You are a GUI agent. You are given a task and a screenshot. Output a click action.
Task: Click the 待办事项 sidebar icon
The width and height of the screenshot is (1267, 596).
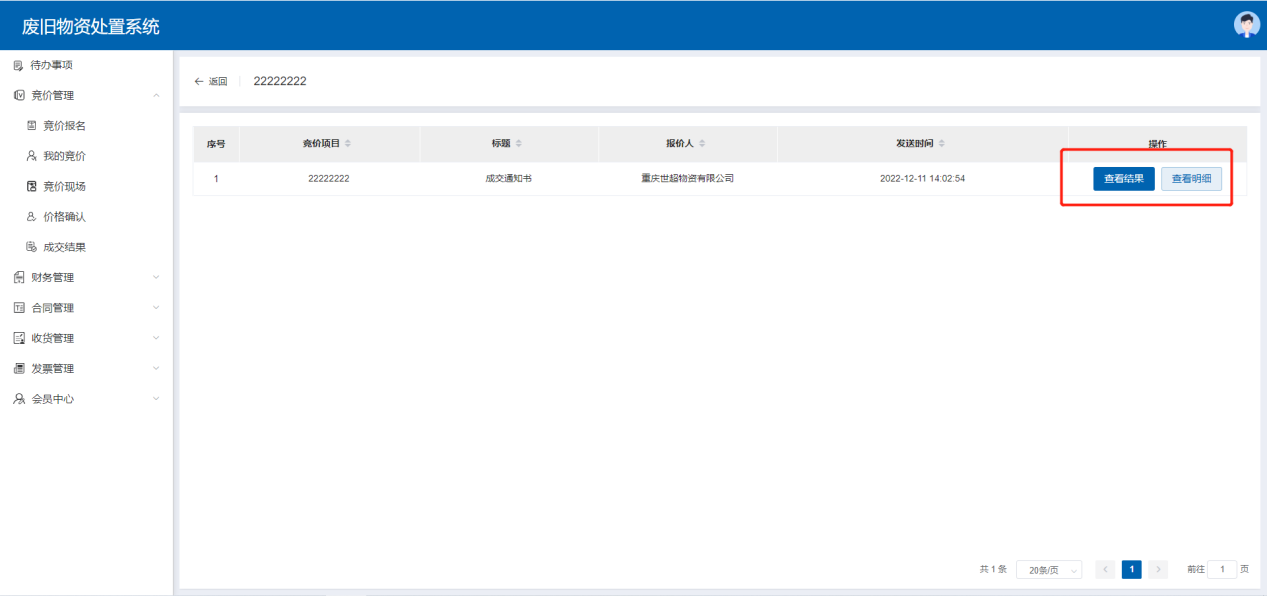18,65
